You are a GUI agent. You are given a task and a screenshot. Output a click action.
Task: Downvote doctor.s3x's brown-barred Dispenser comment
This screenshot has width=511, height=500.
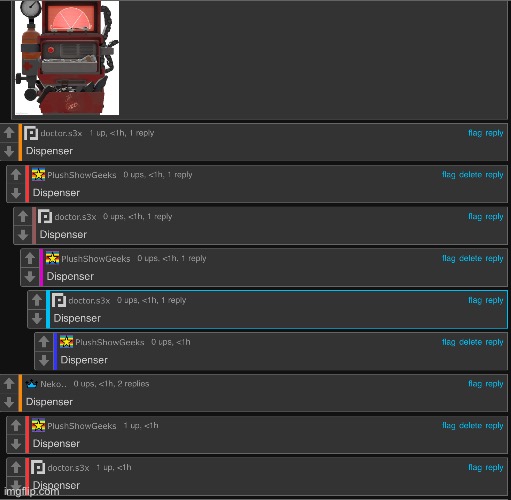pyautogui.click(x=23, y=235)
